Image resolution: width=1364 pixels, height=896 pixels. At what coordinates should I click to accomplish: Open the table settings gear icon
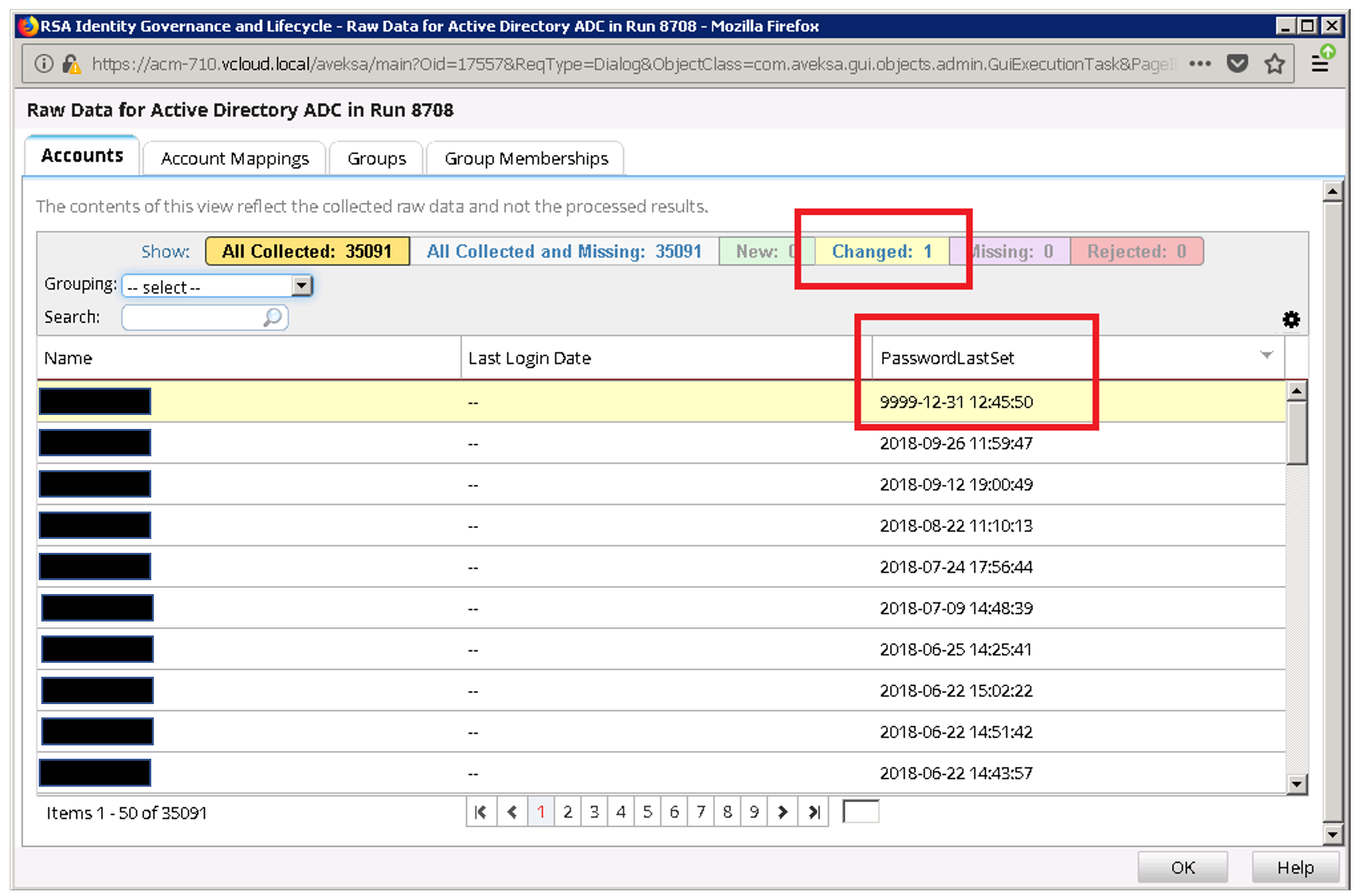[x=1291, y=320]
